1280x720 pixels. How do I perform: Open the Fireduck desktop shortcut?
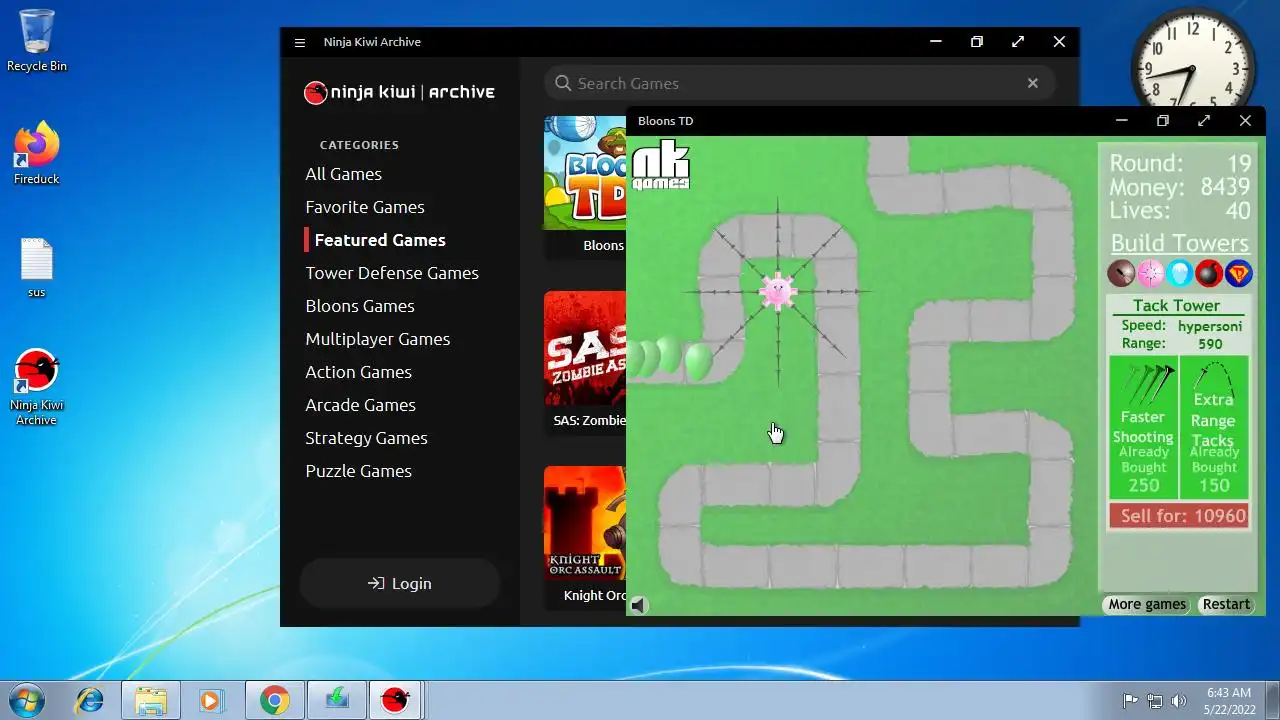click(x=37, y=153)
